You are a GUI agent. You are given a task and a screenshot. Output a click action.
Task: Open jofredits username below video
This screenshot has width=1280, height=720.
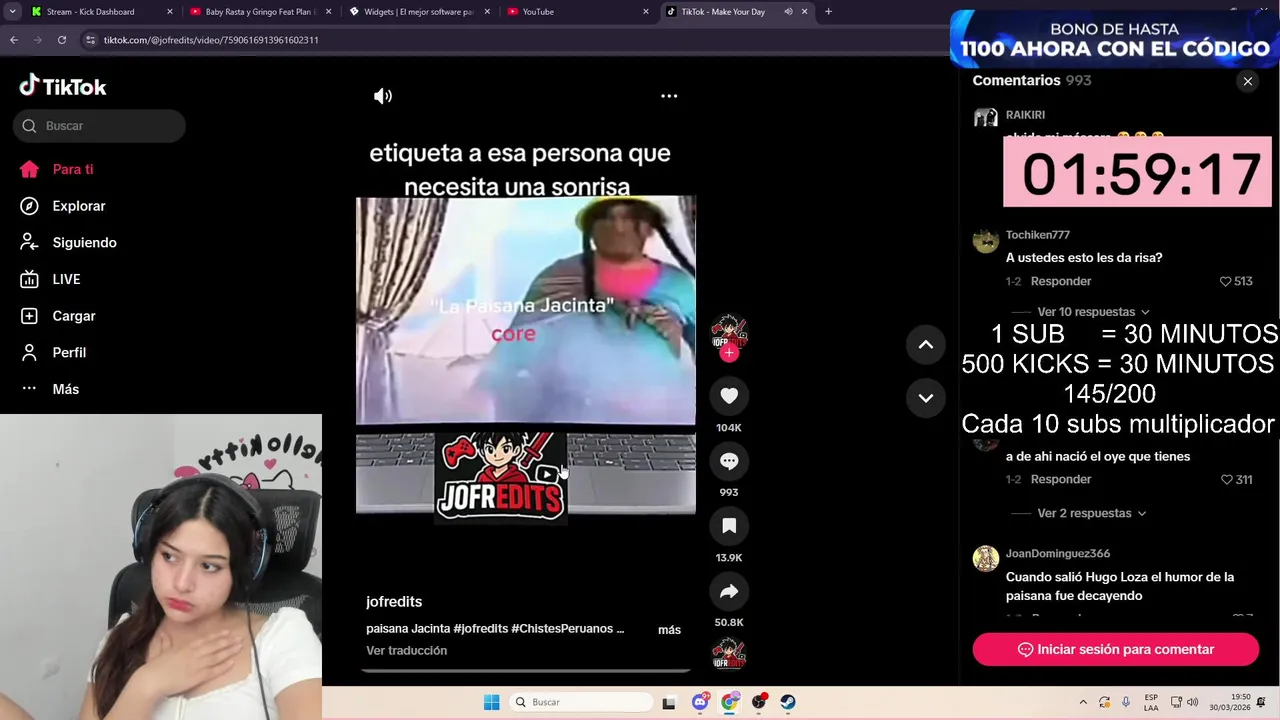click(x=394, y=601)
